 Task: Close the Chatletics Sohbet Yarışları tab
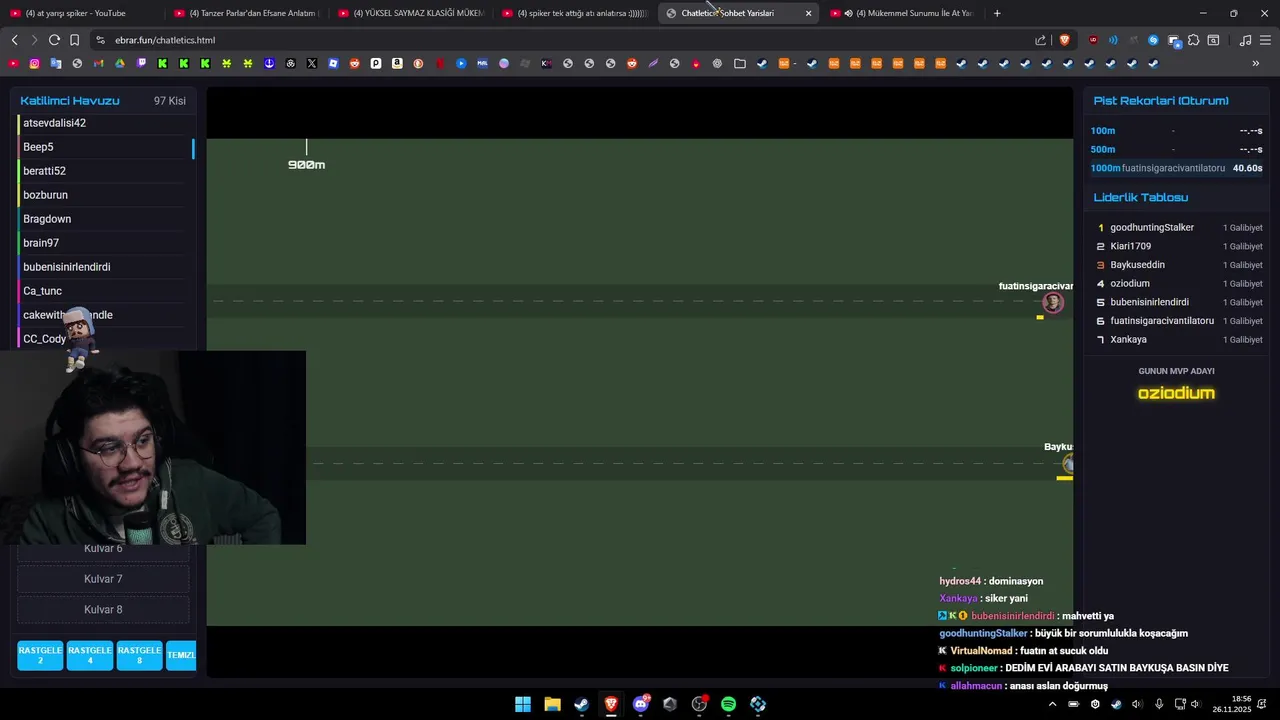point(808,13)
